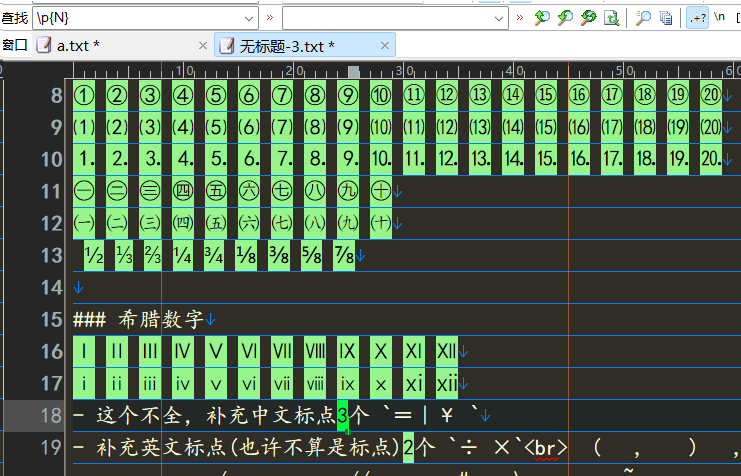Open the find history dropdown arrow
The width and height of the screenshot is (741, 476).
(249, 18)
